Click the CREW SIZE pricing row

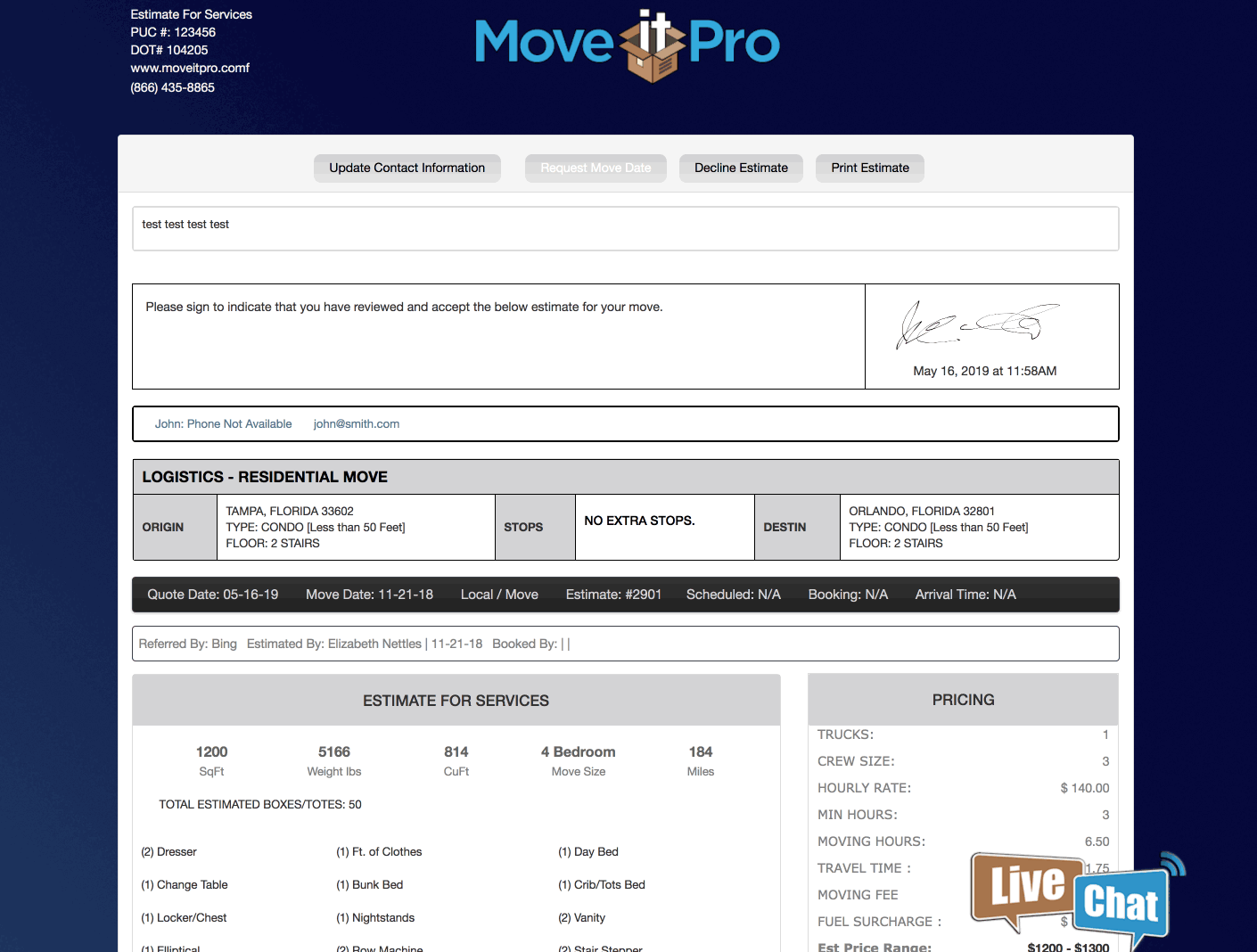(964, 761)
